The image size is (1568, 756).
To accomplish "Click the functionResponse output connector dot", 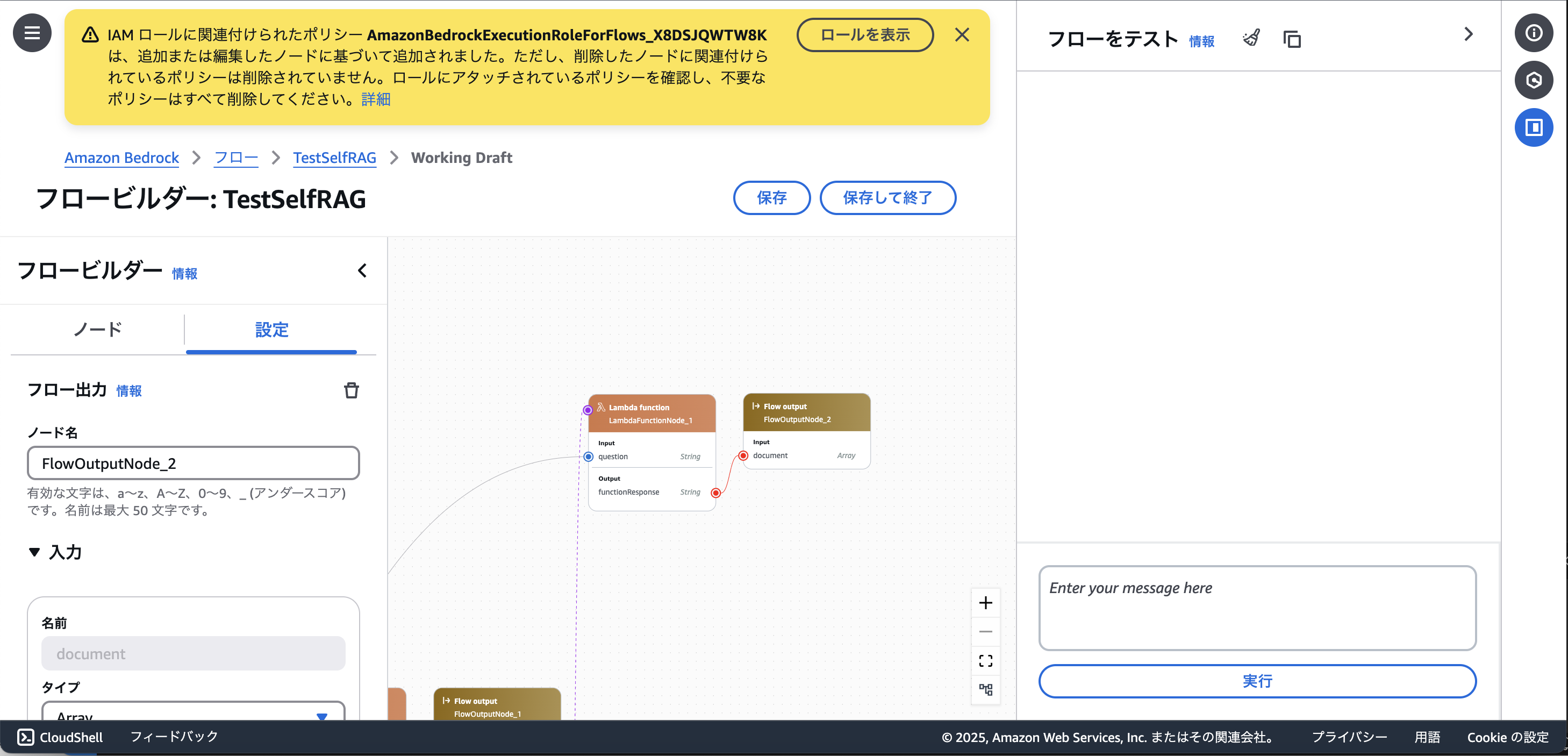I will coord(716,493).
